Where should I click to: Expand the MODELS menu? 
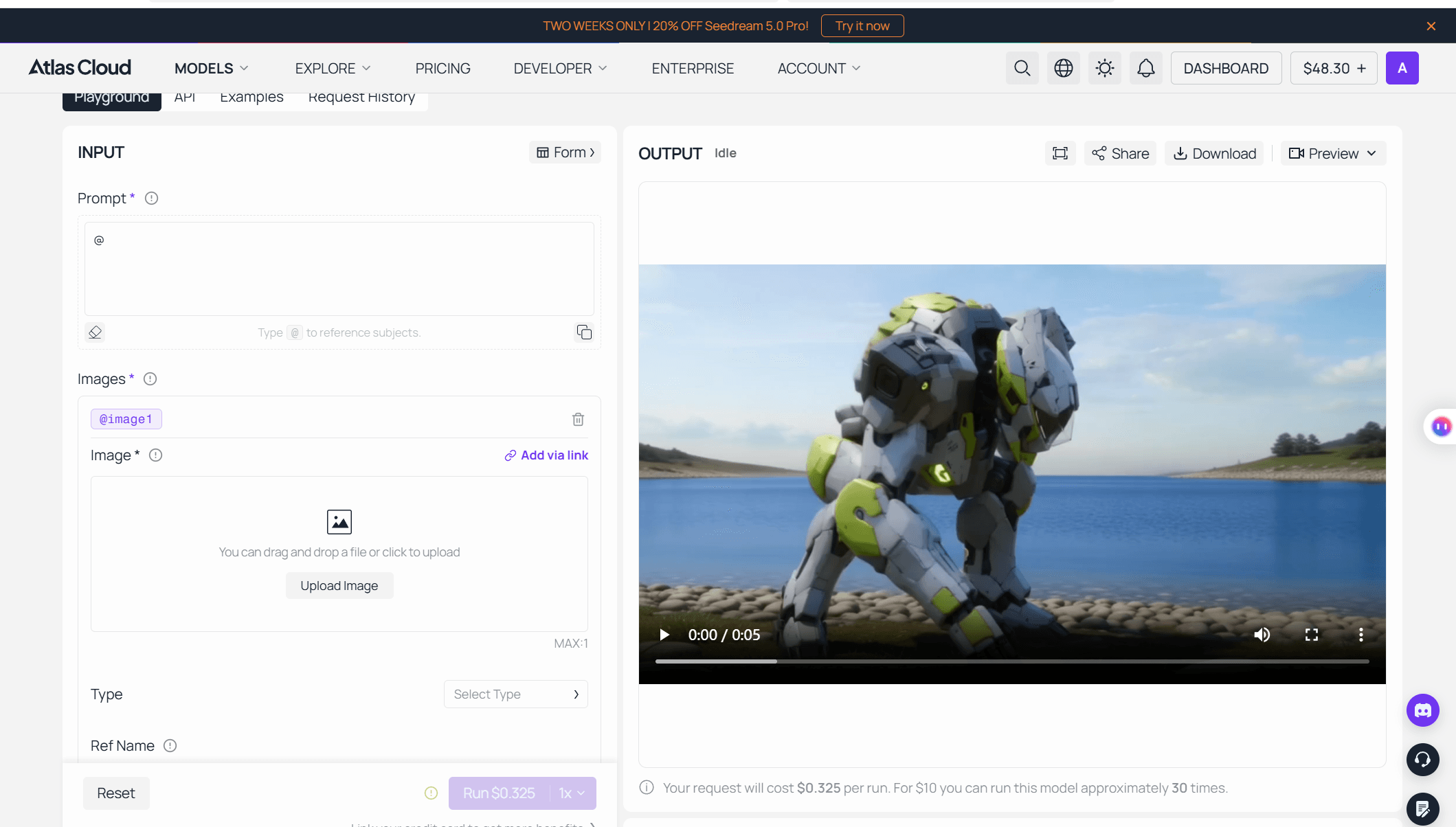coord(211,69)
